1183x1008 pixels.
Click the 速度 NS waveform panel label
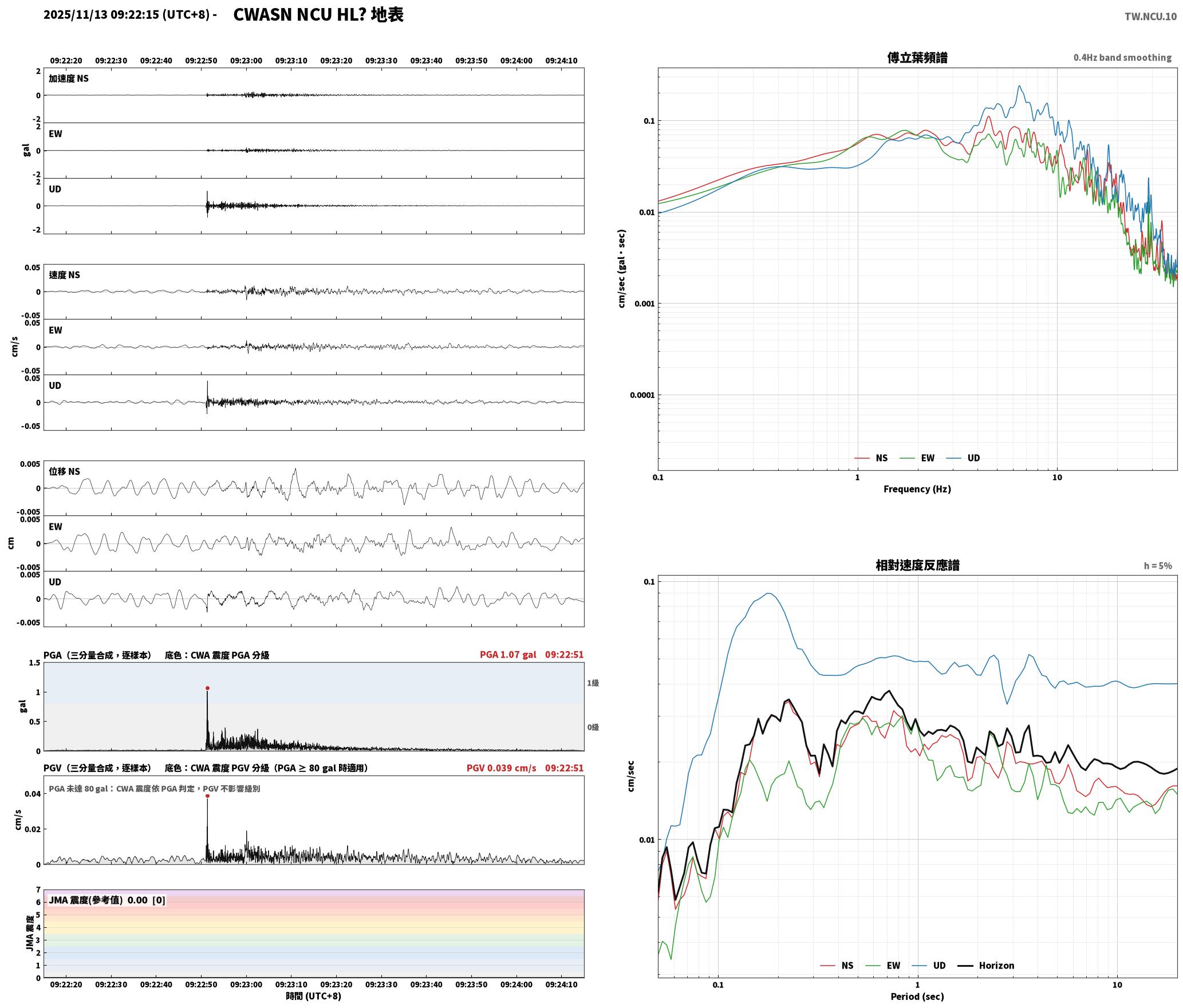tap(64, 275)
